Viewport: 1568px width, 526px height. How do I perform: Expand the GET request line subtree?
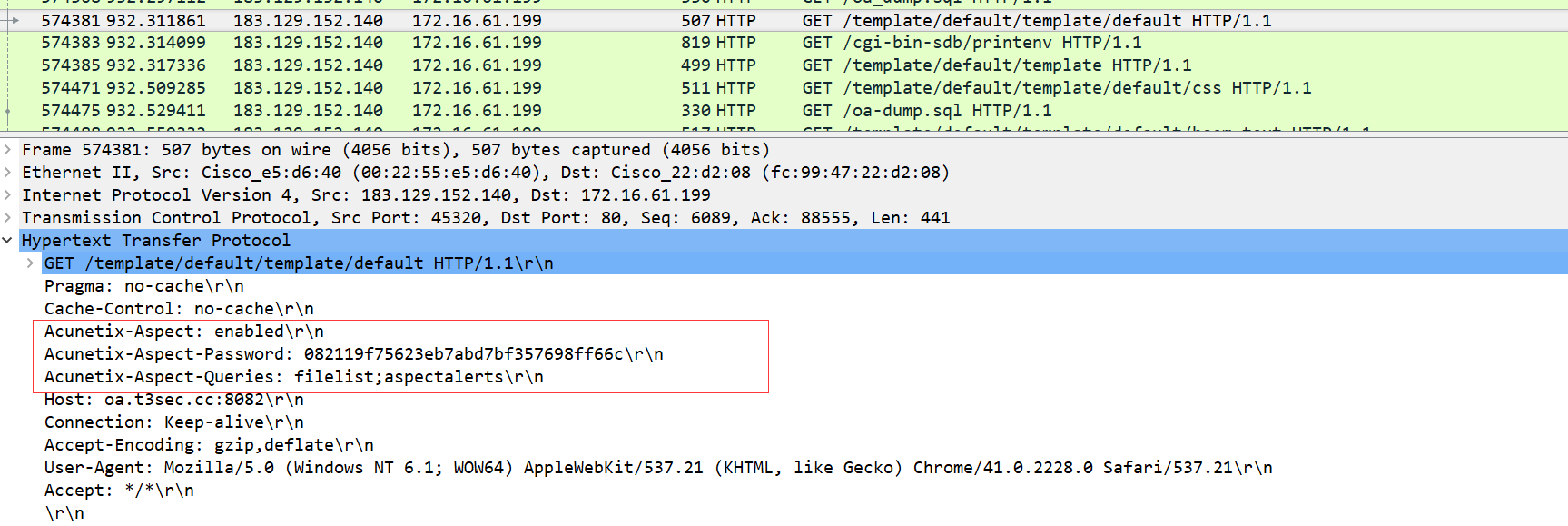(x=30, y=263)
